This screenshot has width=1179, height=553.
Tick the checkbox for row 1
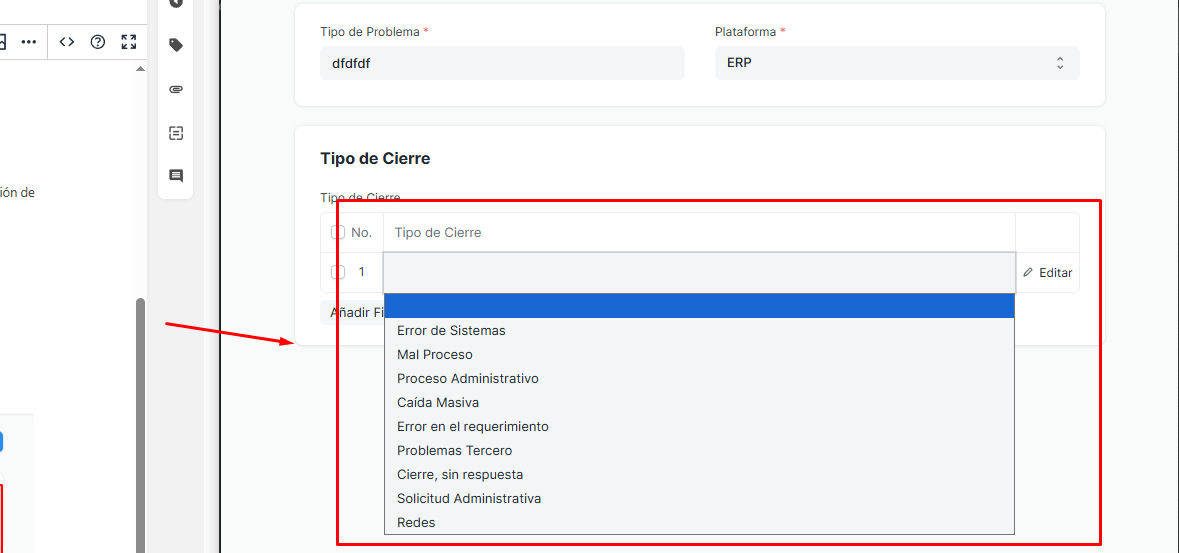coord(338,272)
